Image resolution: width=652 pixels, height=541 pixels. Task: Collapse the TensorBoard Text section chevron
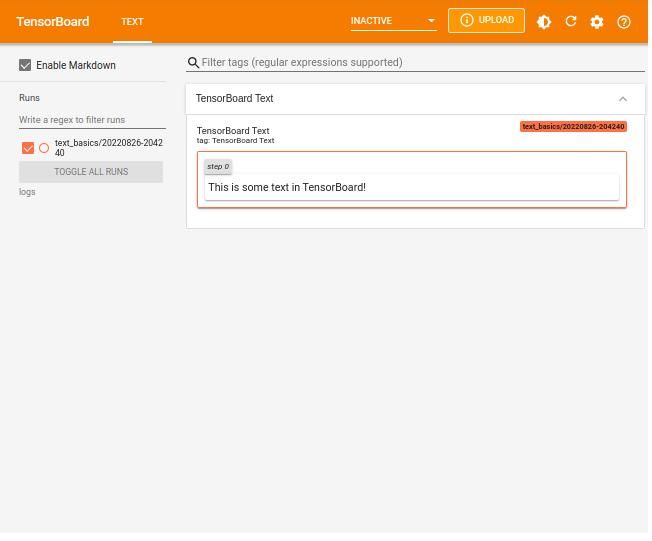click(x=622, y=99)
